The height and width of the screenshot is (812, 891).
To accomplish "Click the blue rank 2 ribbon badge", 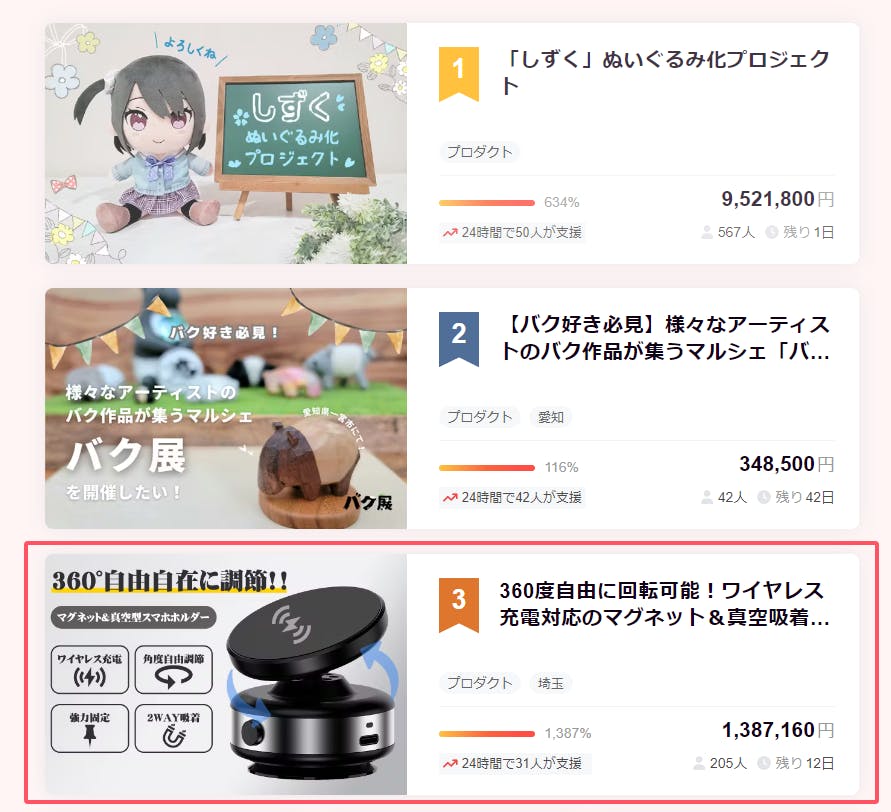I will tap(459, 339).
